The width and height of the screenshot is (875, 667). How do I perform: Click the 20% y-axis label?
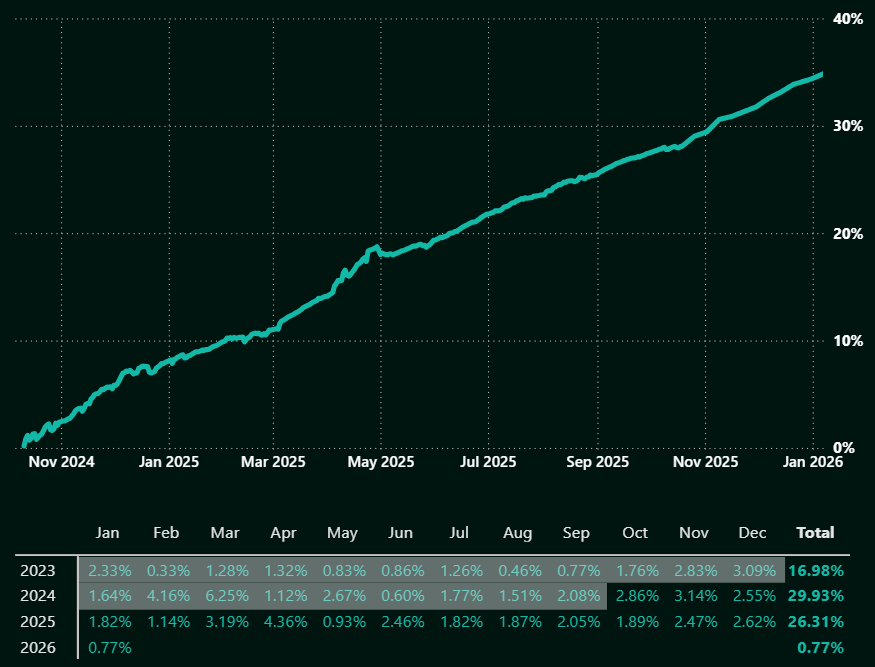tap(849, 234)
